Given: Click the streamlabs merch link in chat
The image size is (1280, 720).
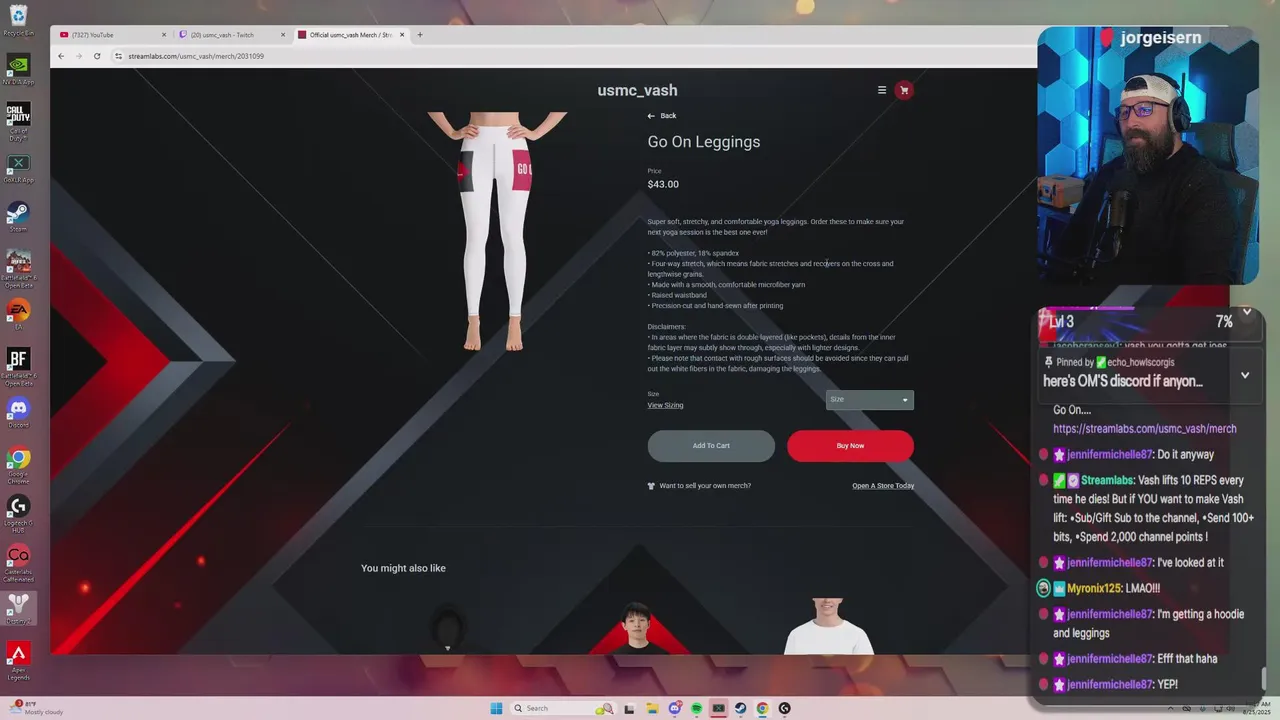Looking at the screenshot, I should click(x=1145, y=429).
